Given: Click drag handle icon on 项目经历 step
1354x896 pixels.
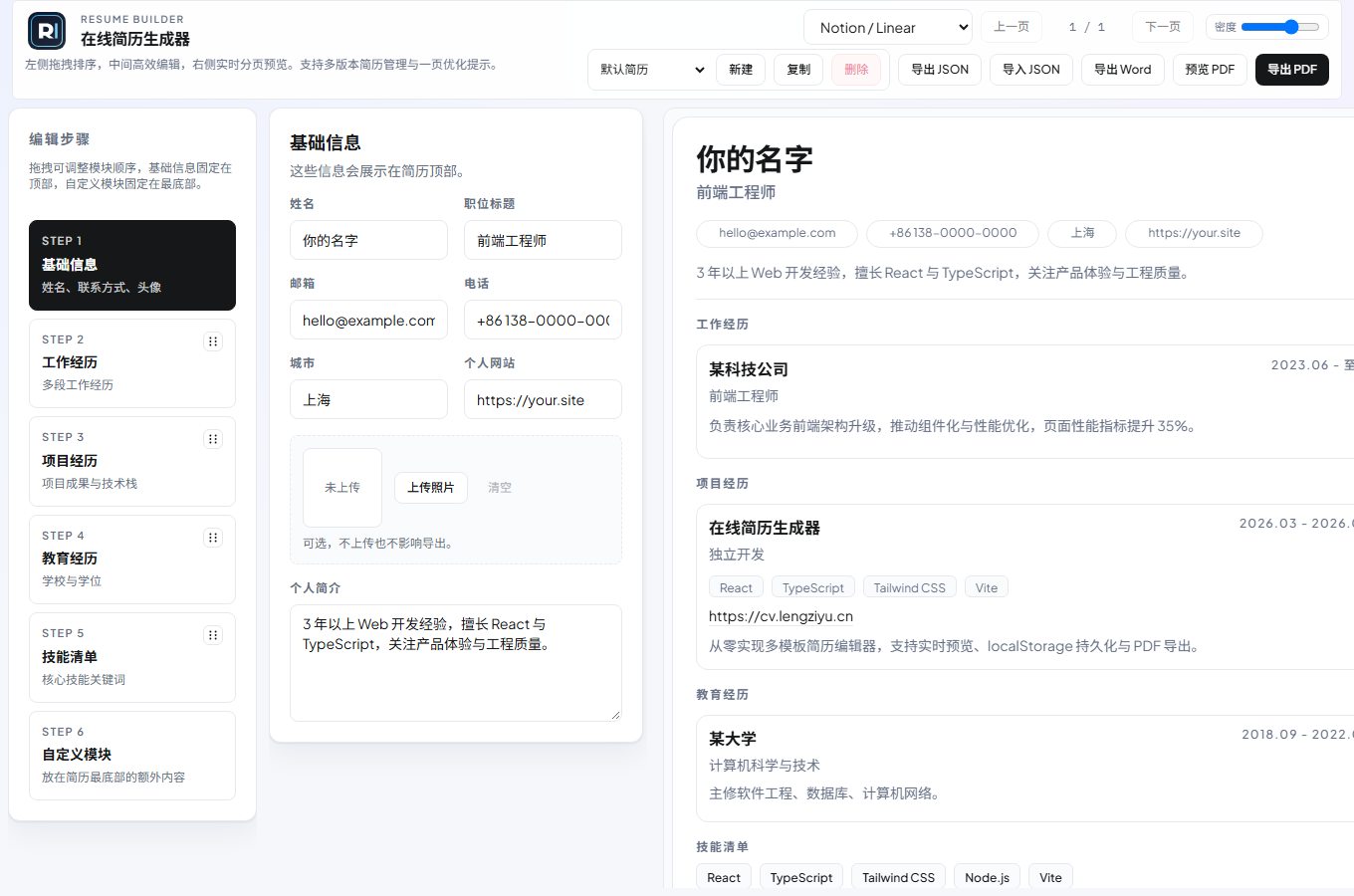Looking at the screenshot, I should click(213, 439).
